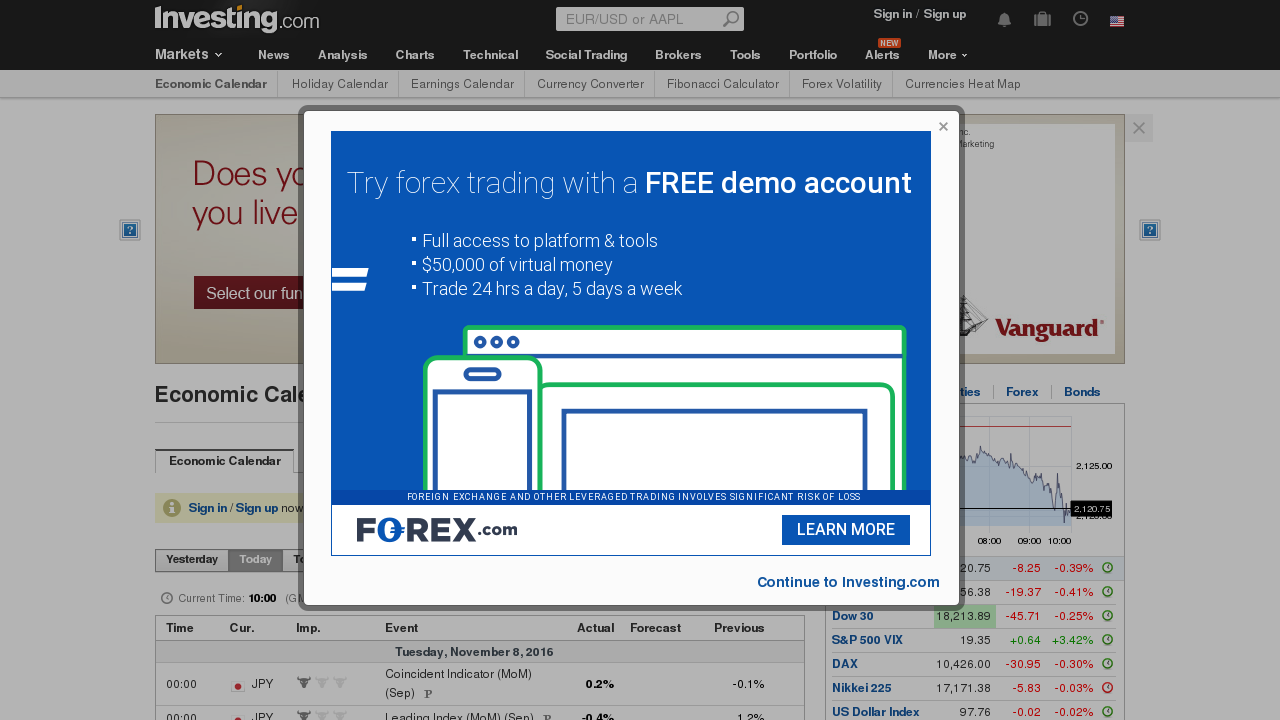Open Currency Converter submenu link
The height and width of the screenshot is (720, 1280).
click(590, 84)
